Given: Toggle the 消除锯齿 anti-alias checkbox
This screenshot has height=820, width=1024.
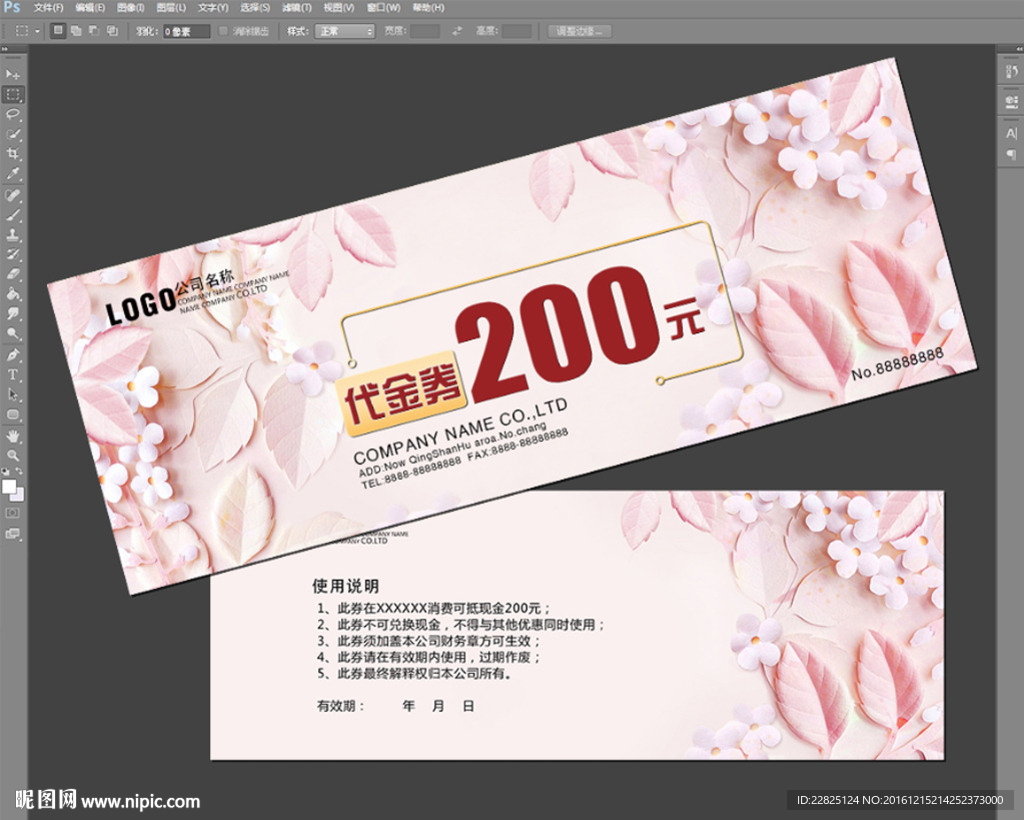Looking at the screenshot, I should (x=223, y=31).
